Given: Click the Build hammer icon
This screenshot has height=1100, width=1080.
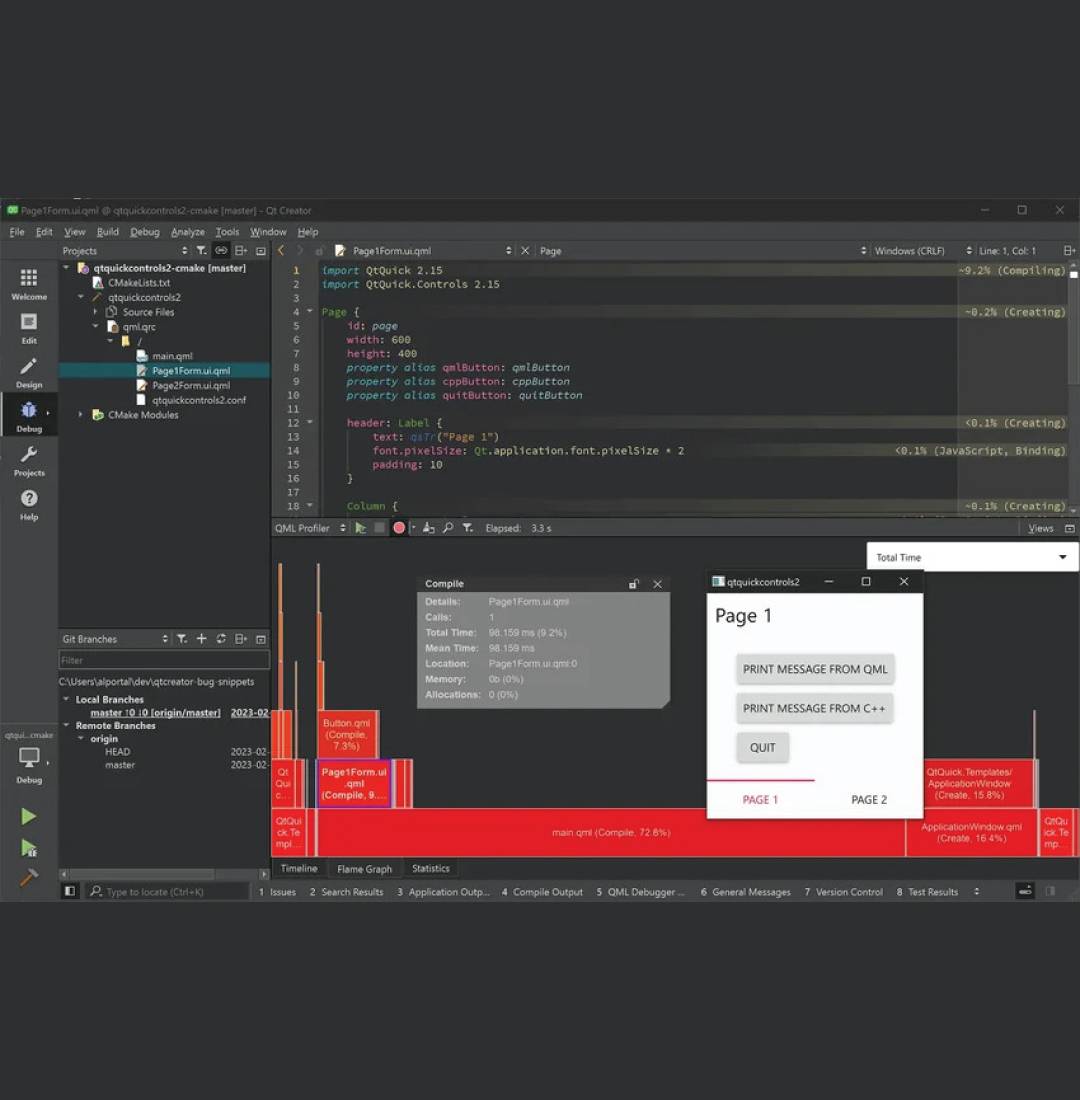Looking at the screenshot, I should [28, 877].
